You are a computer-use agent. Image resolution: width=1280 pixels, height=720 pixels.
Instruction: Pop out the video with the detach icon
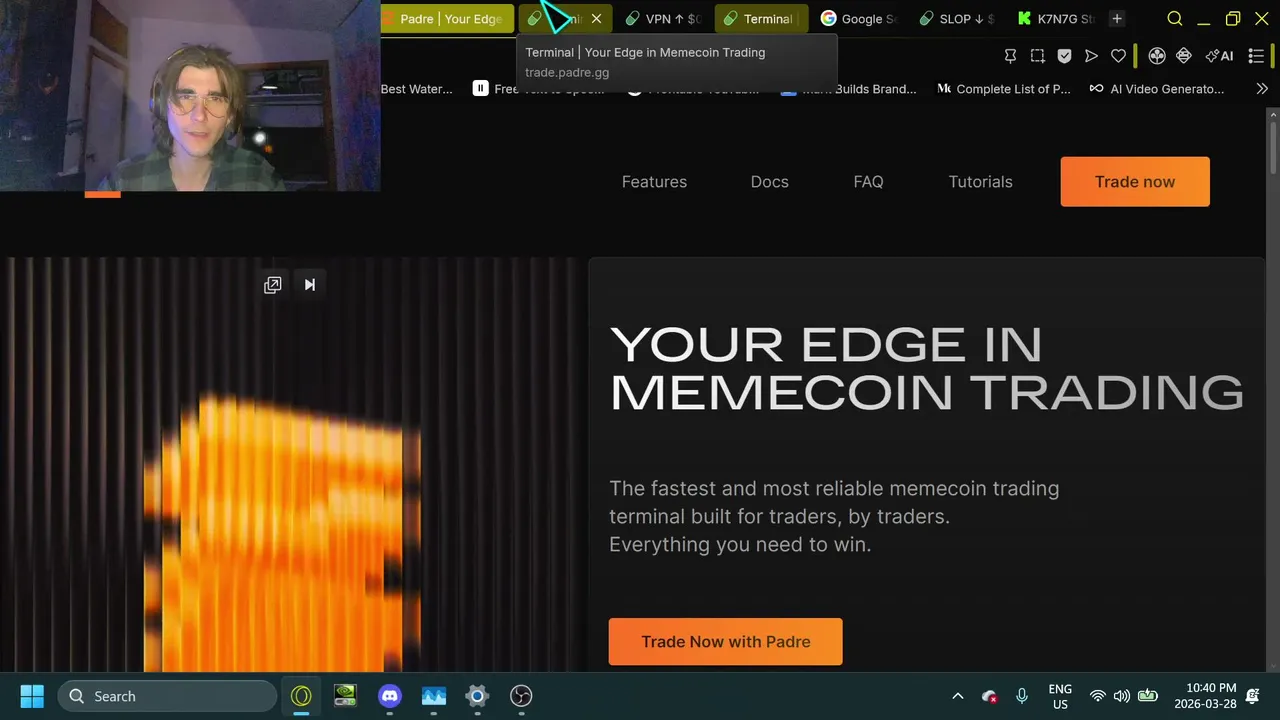pos(272,285)
